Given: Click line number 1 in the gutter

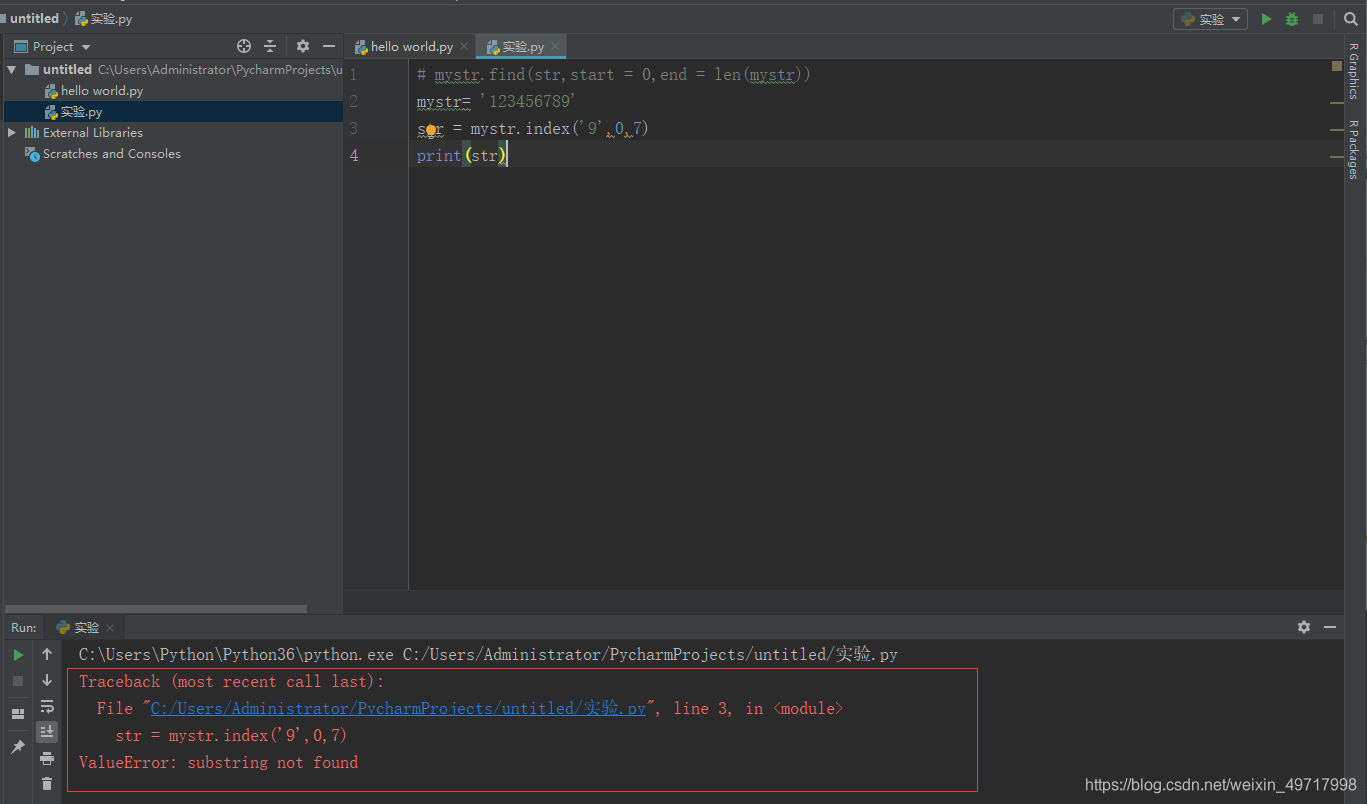Looking at the screenshot, I should click(353, 74).
